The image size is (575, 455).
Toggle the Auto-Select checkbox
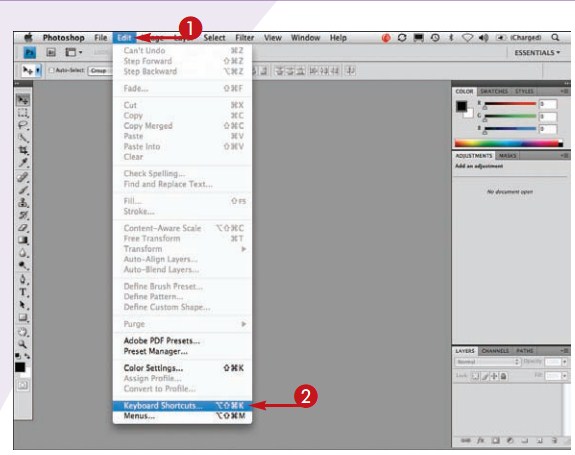(x=51, y=70)
